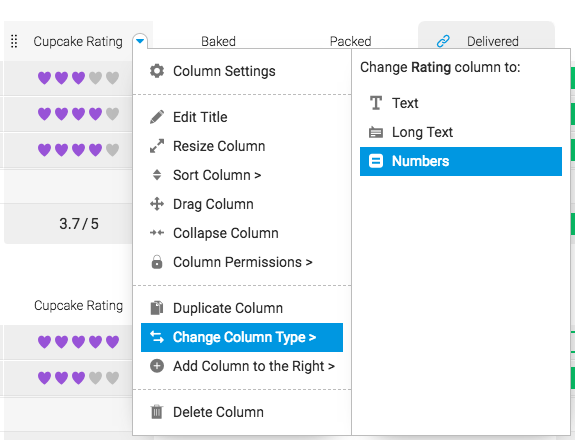Click the Edit Title pencil icon
The image size is (575, 440).
[x=157, y=117]
